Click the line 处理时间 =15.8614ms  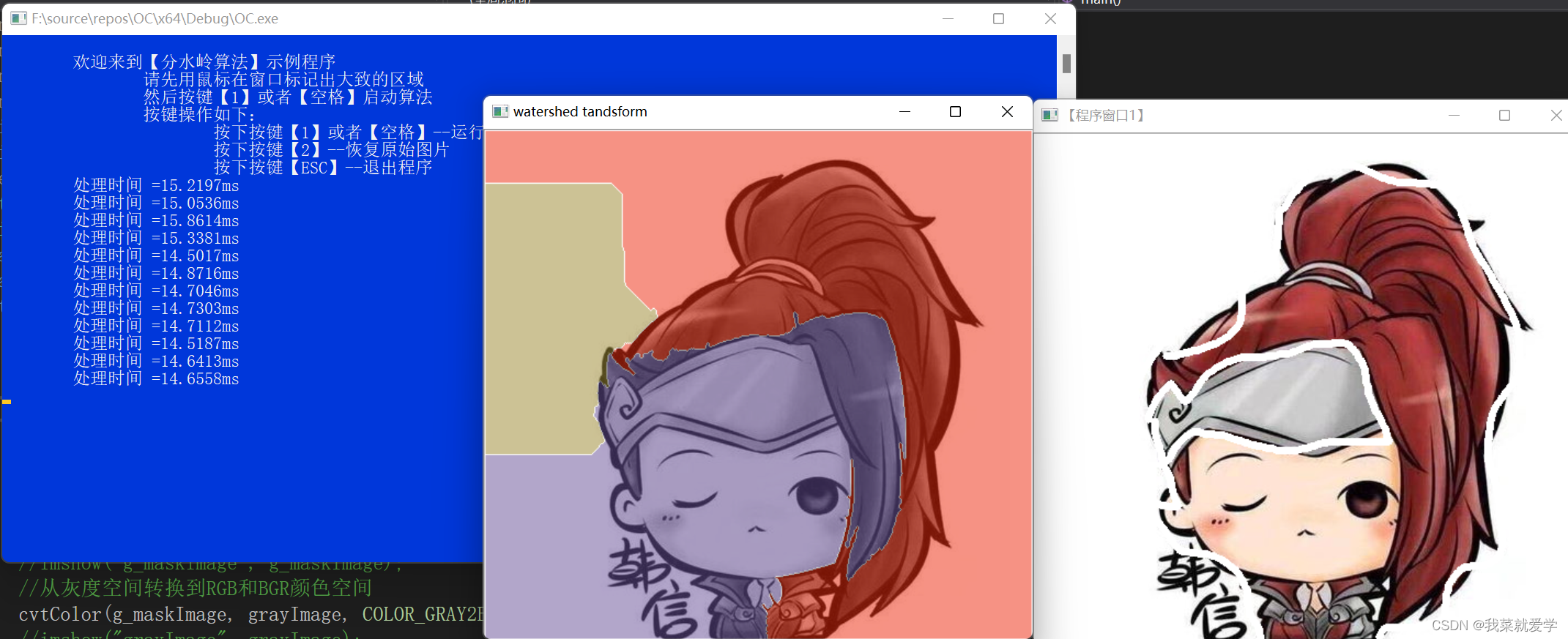[156, 220]
